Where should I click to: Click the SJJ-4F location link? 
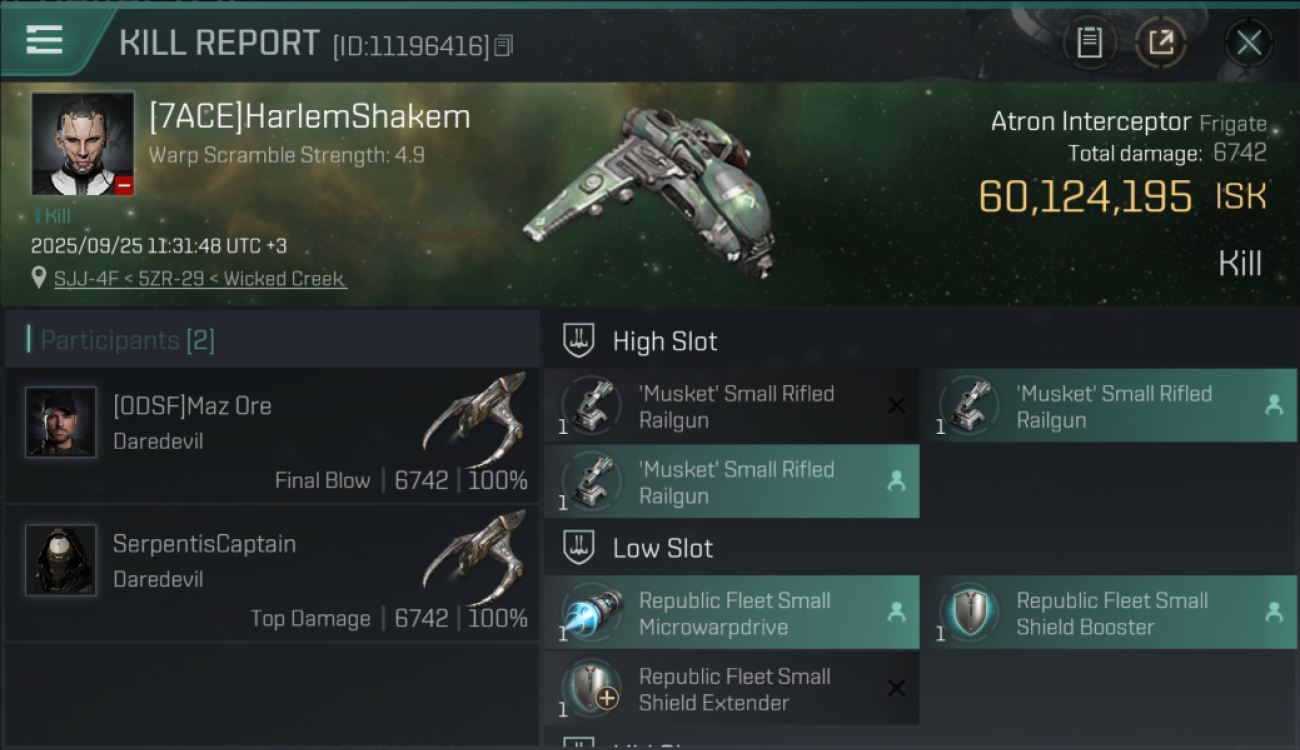[200, 279]
